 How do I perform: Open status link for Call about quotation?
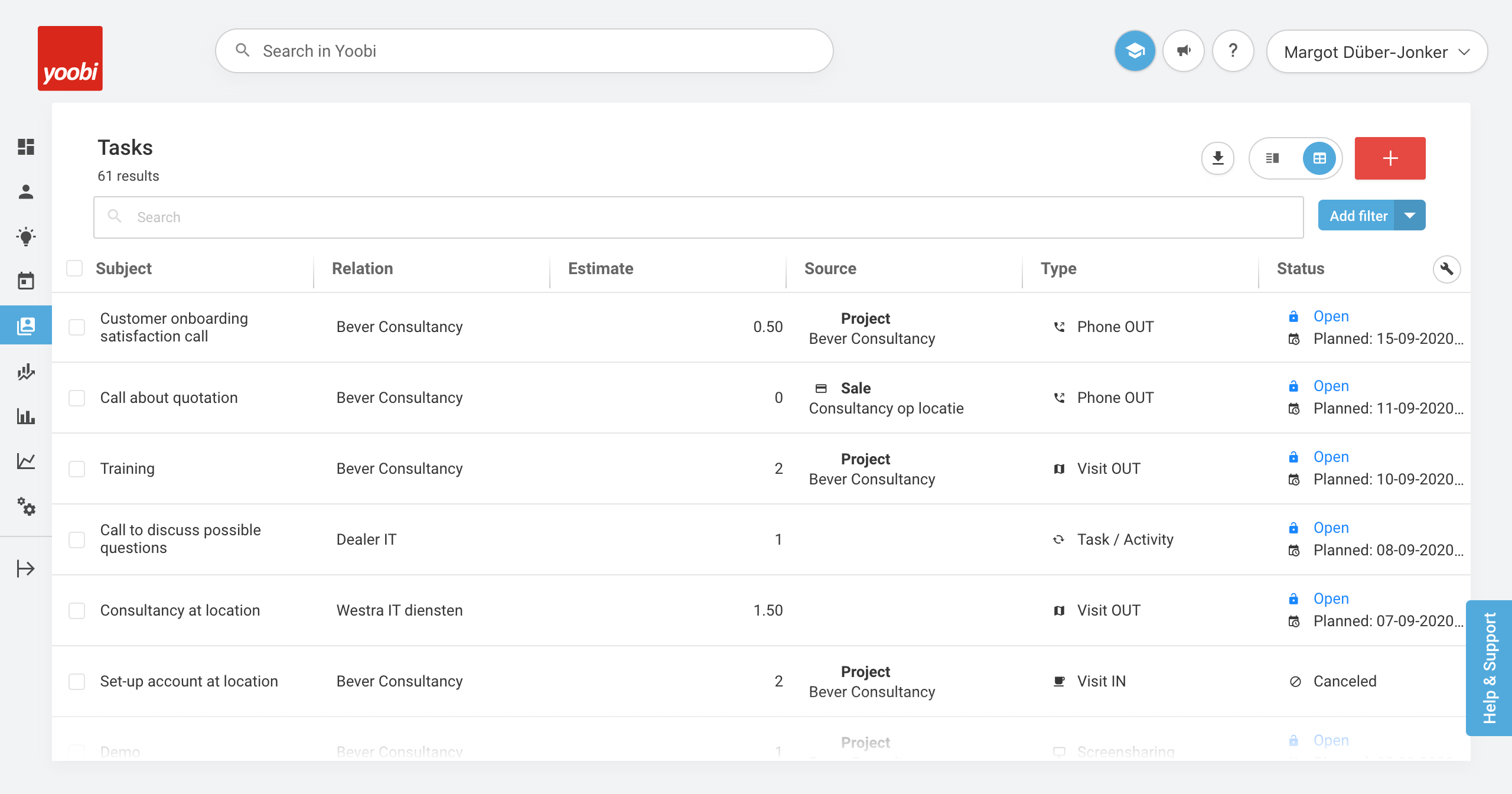(1331, 386)
